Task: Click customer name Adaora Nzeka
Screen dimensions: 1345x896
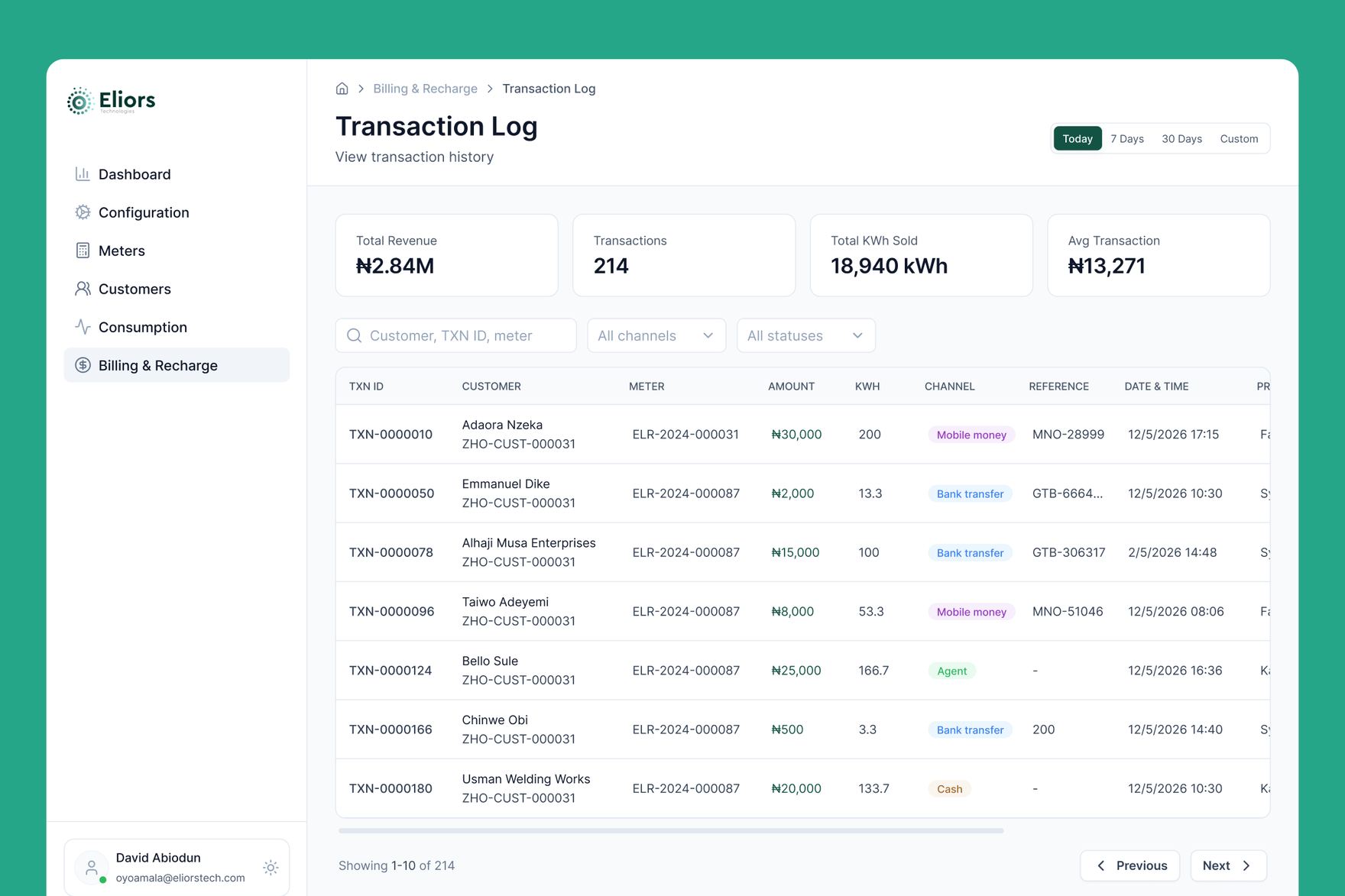Action: pos(502,425)
